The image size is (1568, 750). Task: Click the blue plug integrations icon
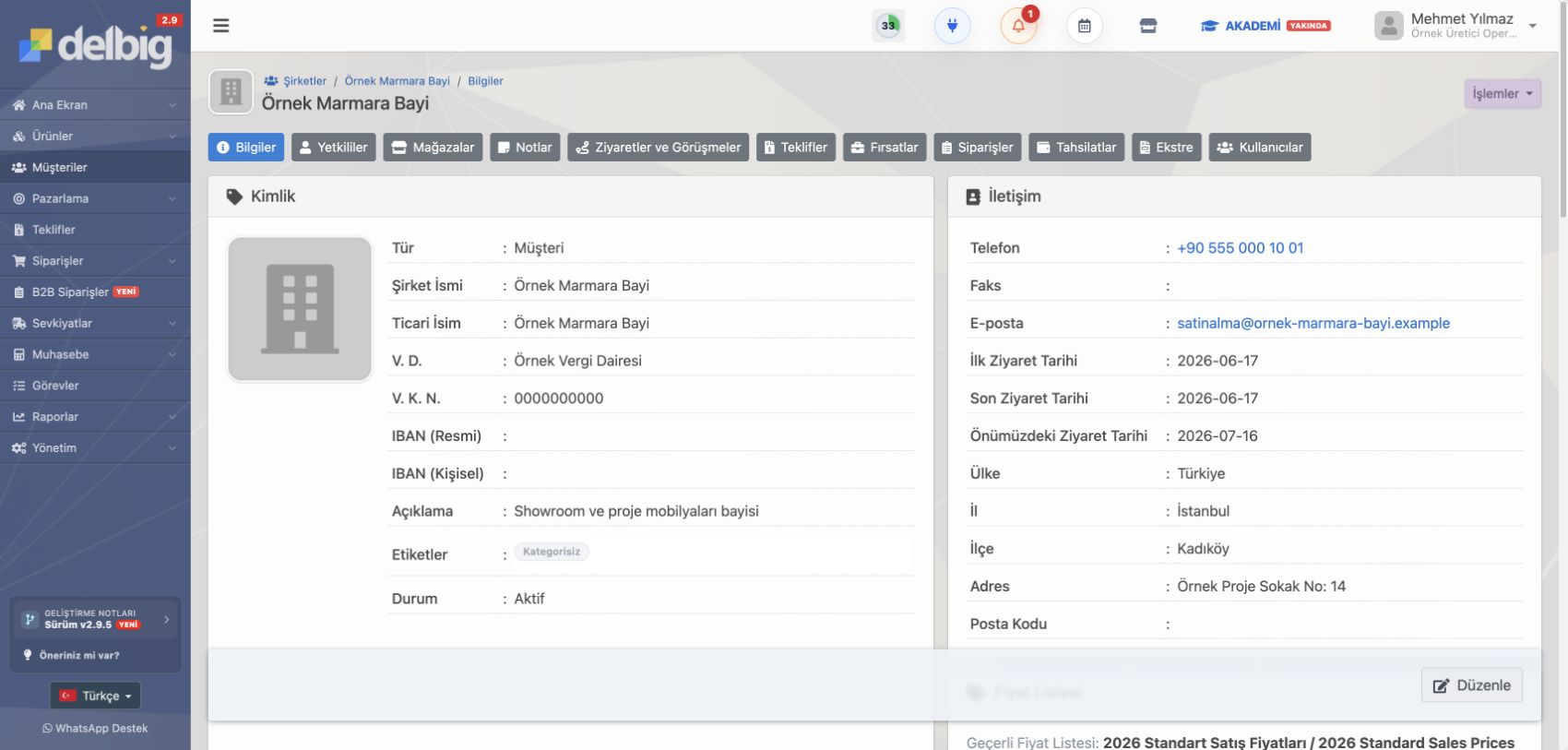[x=952, y=25]
